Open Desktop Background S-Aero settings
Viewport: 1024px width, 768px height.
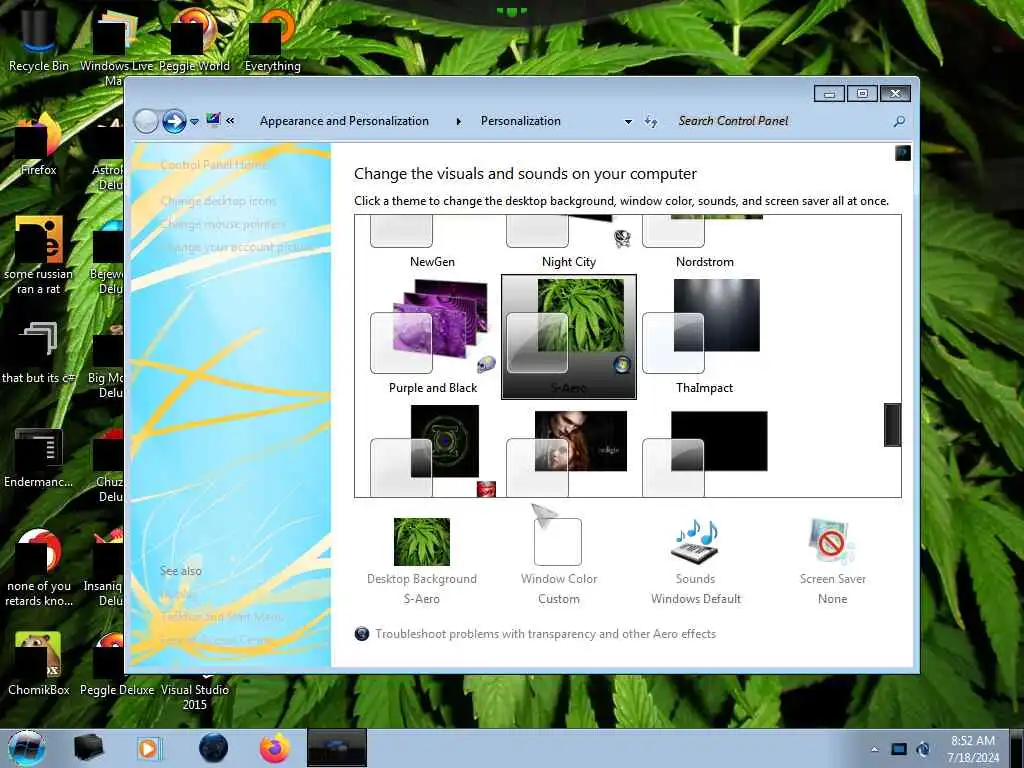point(422,562)
